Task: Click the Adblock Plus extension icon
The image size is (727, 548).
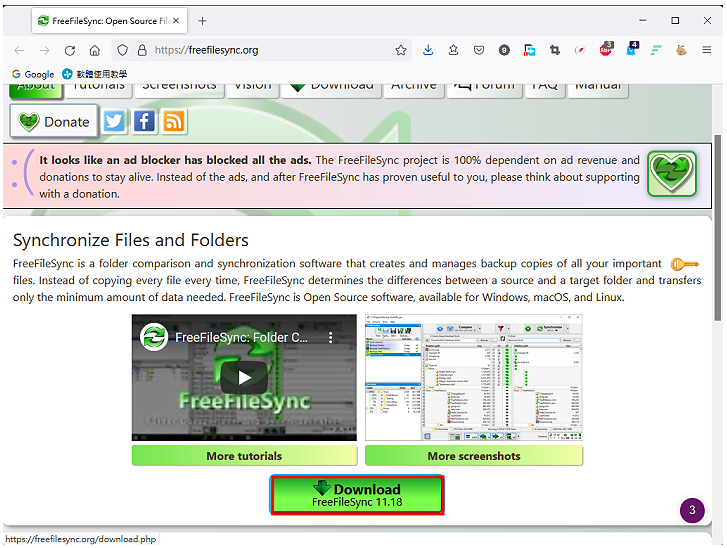Action: pos(606,49)
